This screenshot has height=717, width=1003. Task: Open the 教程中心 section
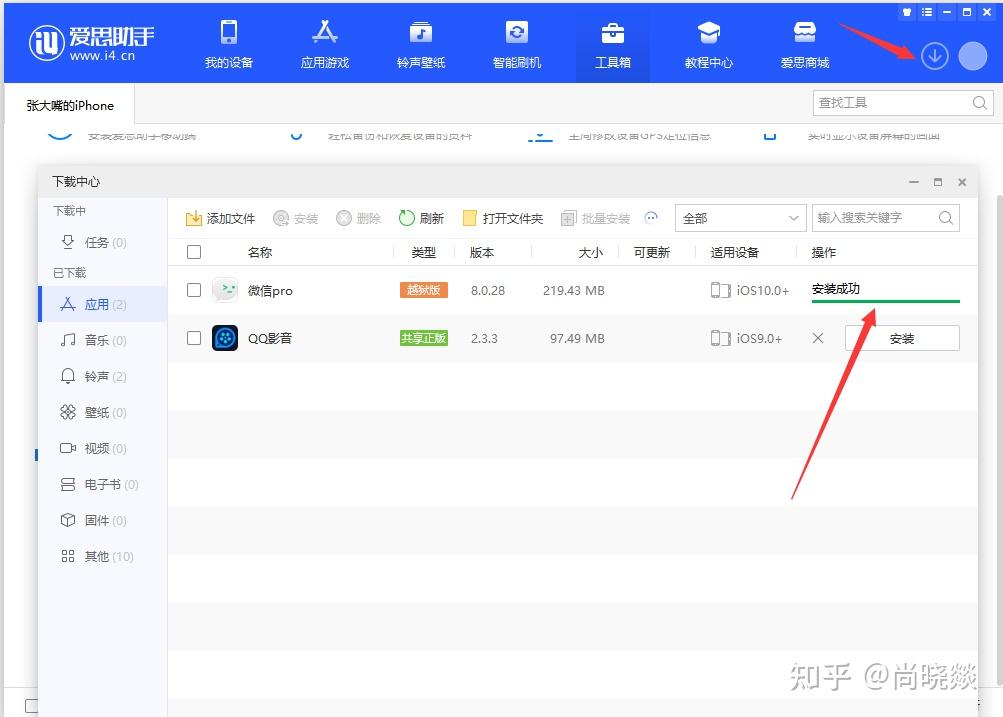708,43
